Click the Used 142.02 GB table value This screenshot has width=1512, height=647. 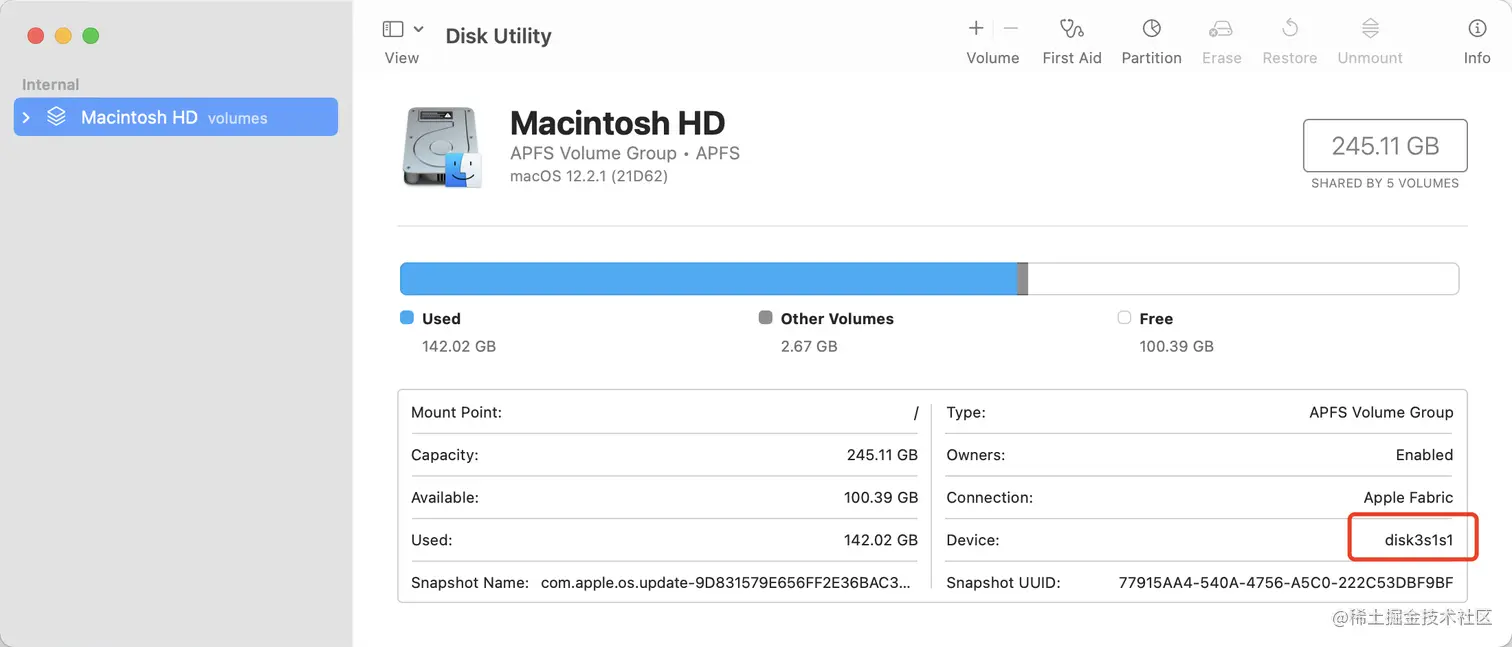(881, 539)
